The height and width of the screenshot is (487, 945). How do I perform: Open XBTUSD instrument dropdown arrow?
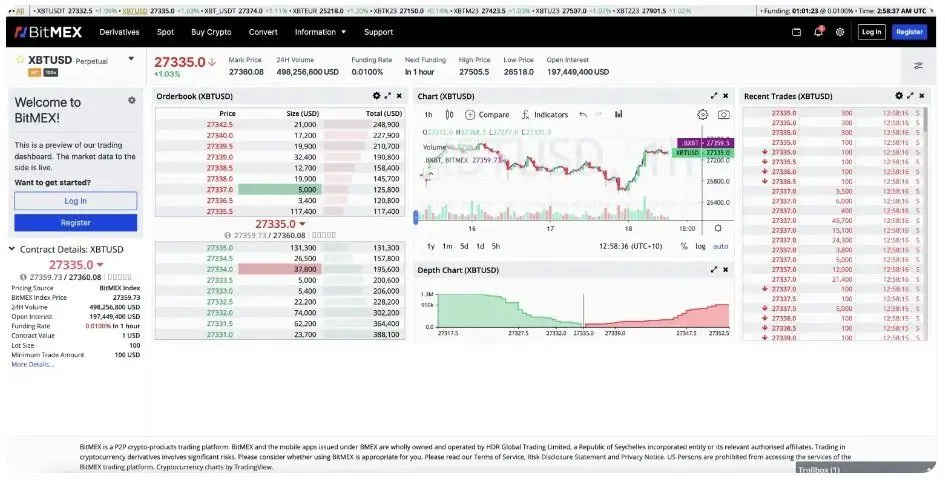pyautogui.click(x=131, y=58)
